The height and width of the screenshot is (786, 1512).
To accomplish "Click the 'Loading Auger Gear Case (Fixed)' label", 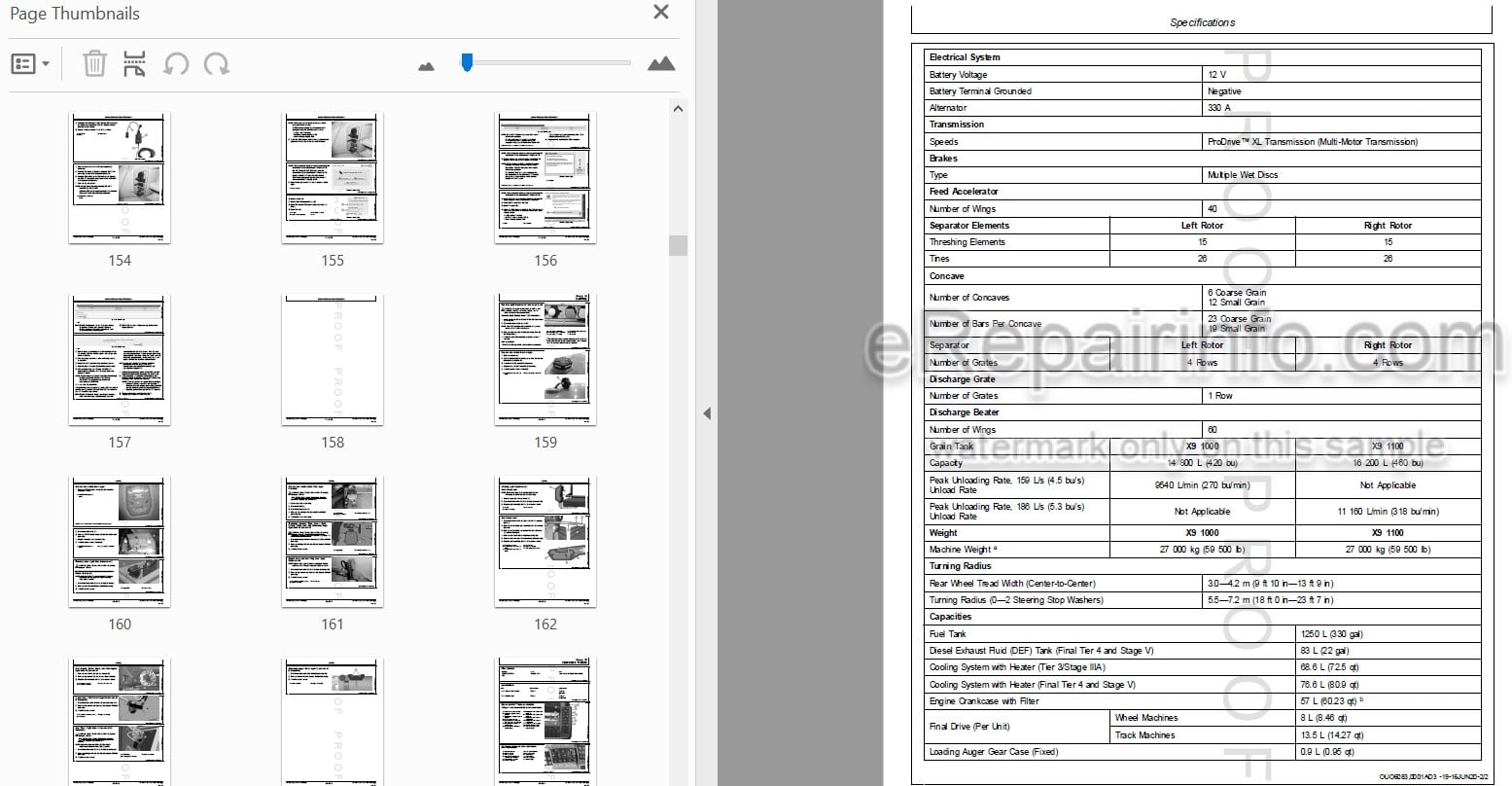I will coord(993,752).
